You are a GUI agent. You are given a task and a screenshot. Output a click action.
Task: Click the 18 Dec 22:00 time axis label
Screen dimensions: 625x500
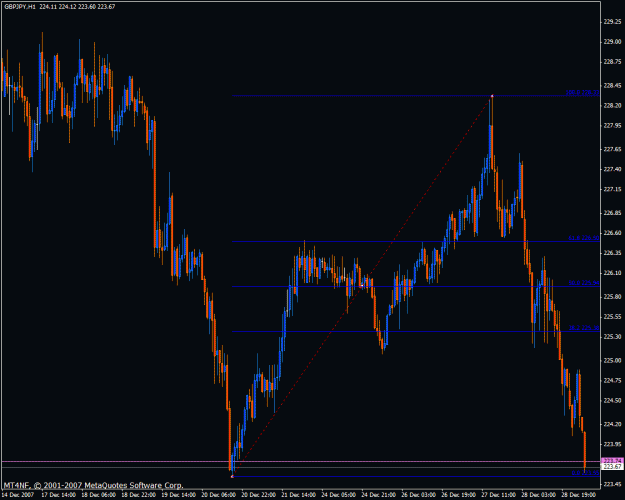[x=138, y=495]
